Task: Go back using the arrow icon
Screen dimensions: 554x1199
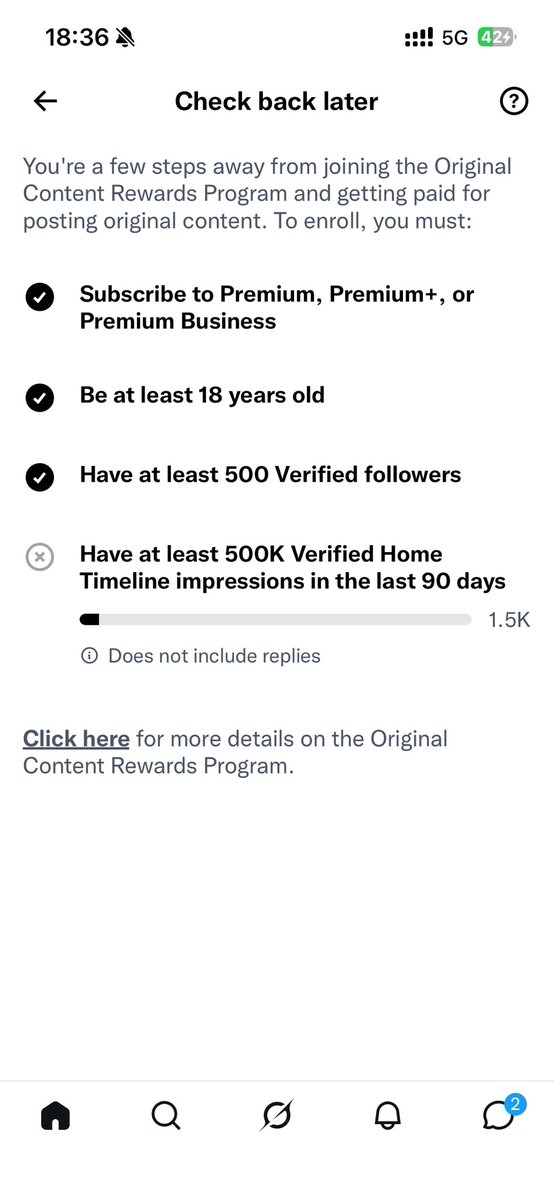Action: click(46, 101)
